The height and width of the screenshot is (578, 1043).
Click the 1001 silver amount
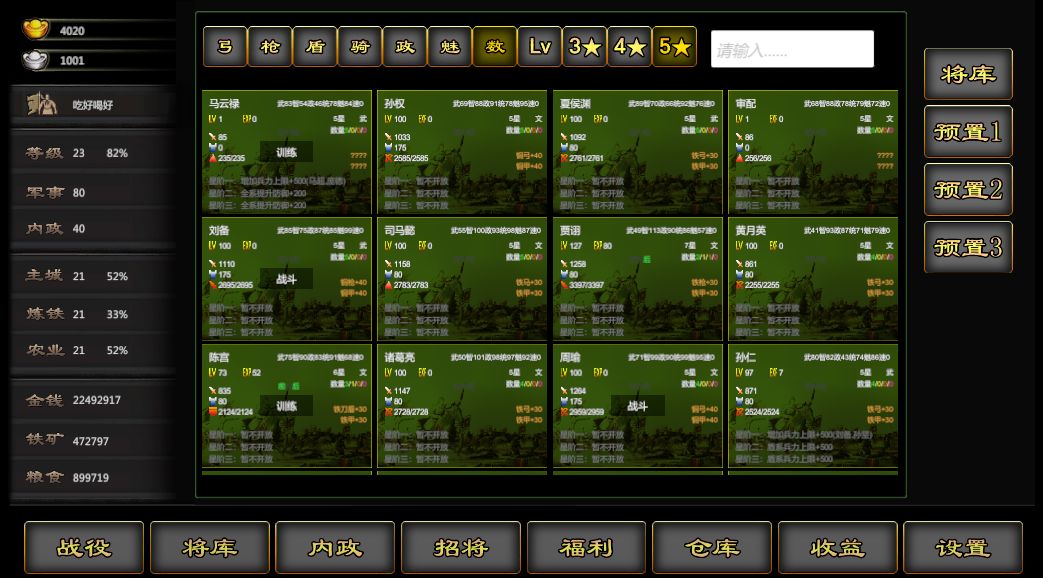[x=72, y=61]
